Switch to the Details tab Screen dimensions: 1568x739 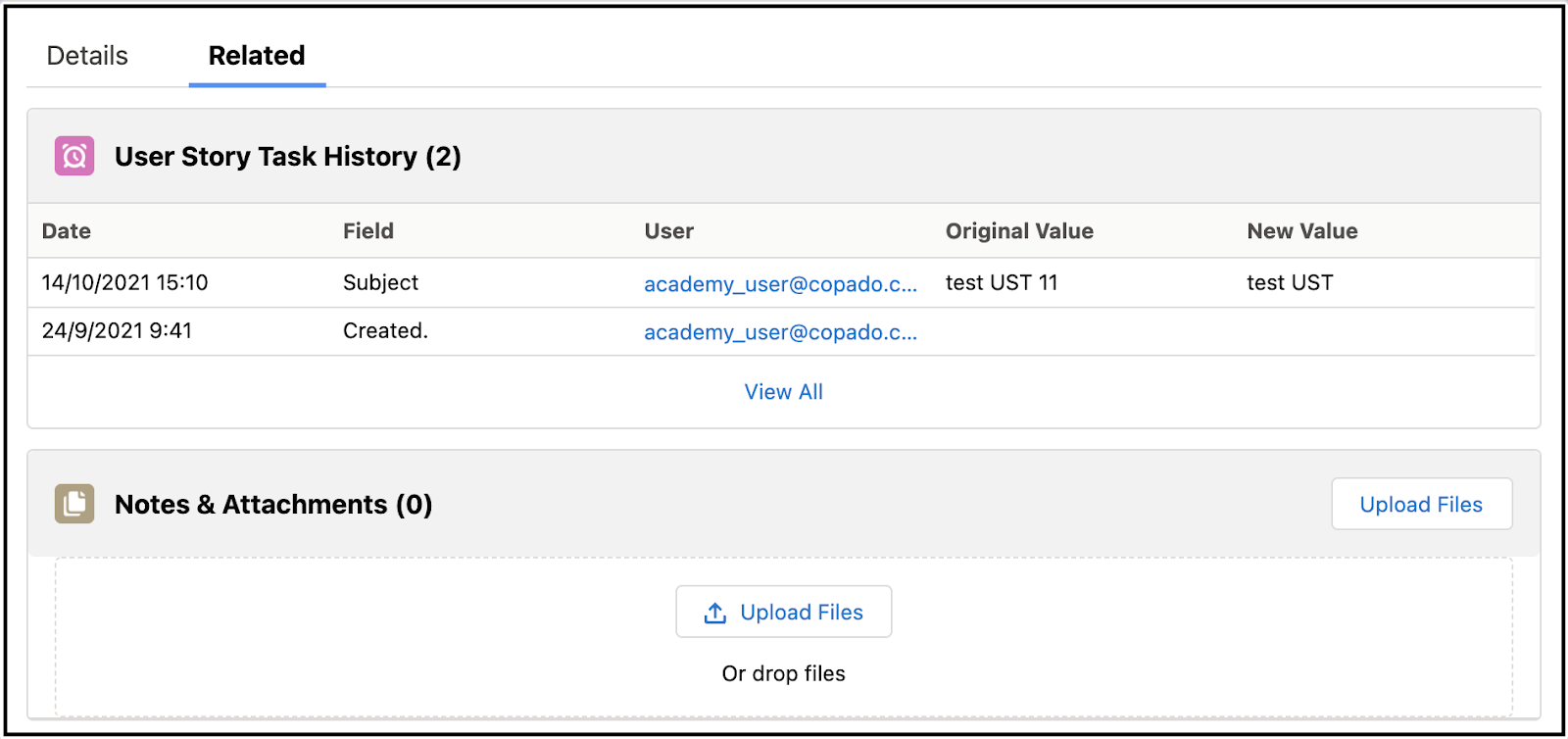pos(87,56)
